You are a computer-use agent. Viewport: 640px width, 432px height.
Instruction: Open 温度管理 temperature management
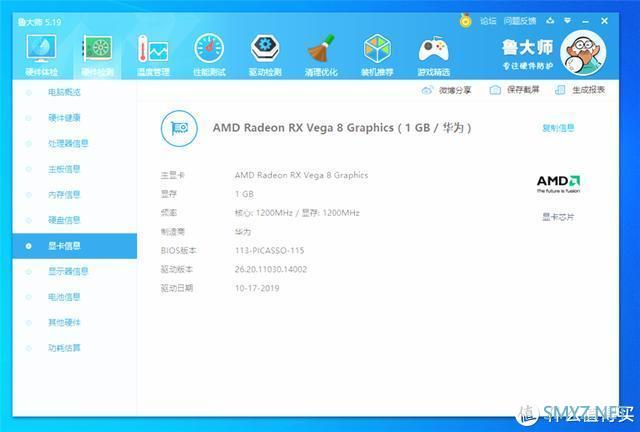(153, 55)
